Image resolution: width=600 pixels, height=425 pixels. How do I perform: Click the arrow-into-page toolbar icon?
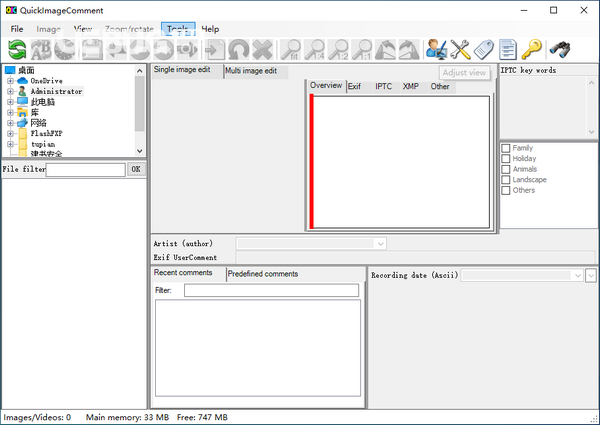(215, 50)
